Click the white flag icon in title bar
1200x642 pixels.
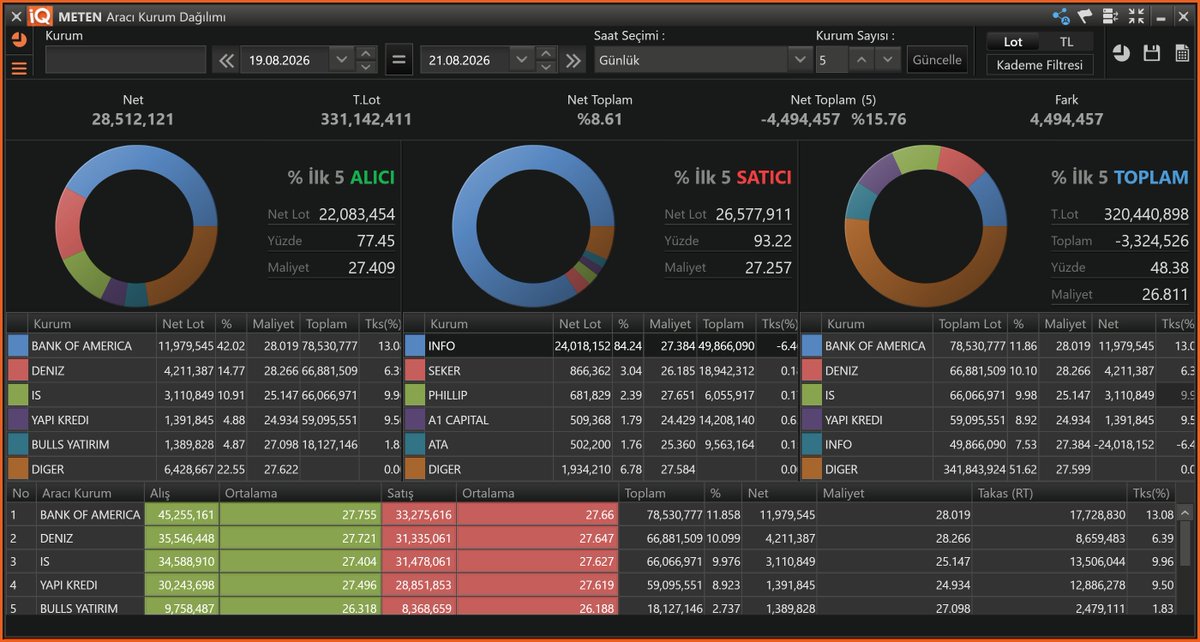click(1085, 16)
